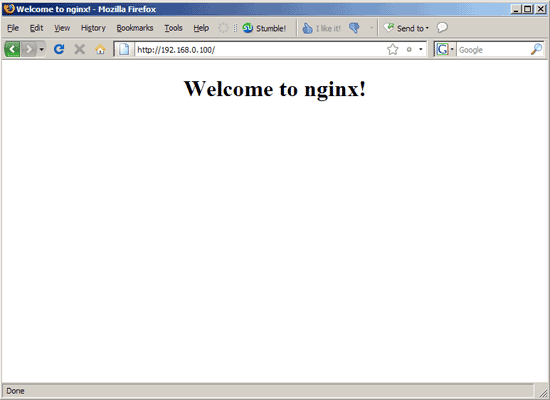Reload the page with the blue Reload icon

(x=59, y=49)
